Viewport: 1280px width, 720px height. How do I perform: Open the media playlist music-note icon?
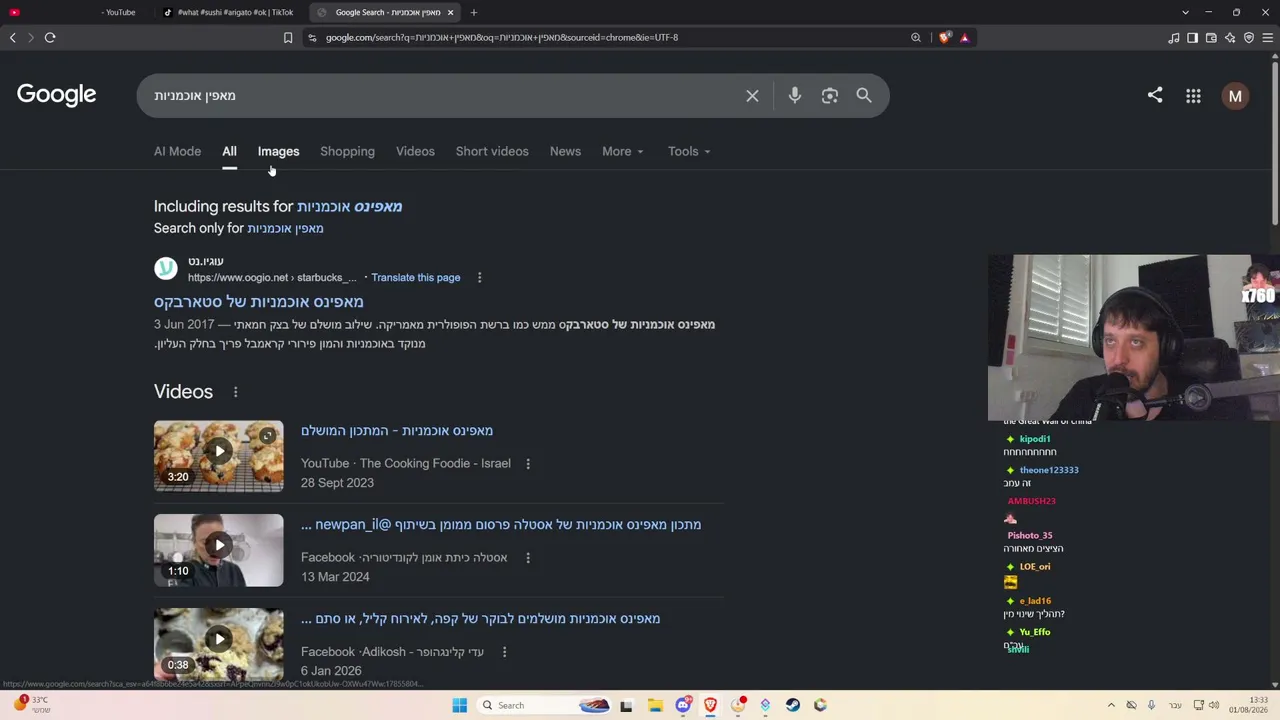coord(1174,38)
